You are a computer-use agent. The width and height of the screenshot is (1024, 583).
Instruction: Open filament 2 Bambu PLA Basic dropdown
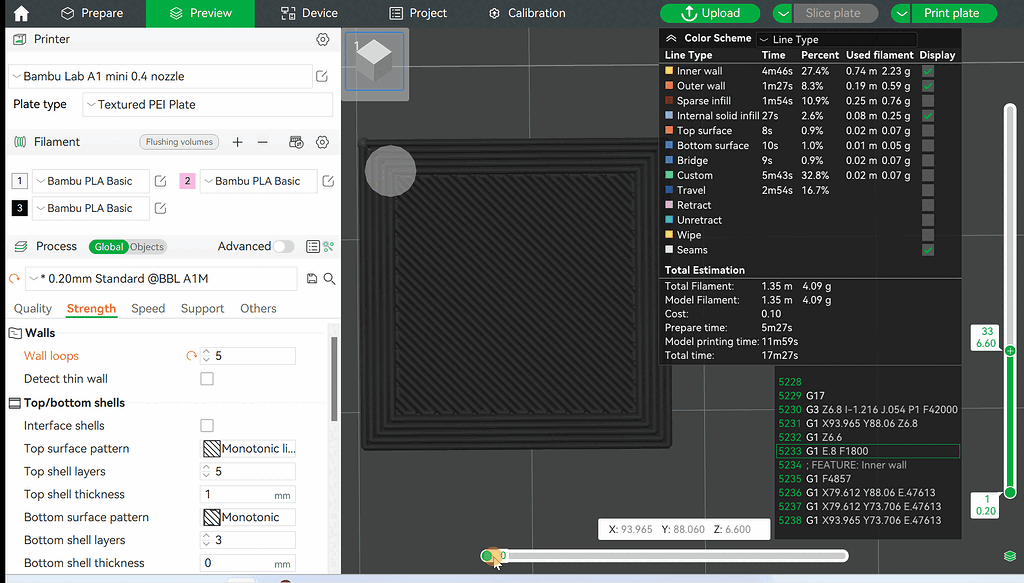click(259, 181)
